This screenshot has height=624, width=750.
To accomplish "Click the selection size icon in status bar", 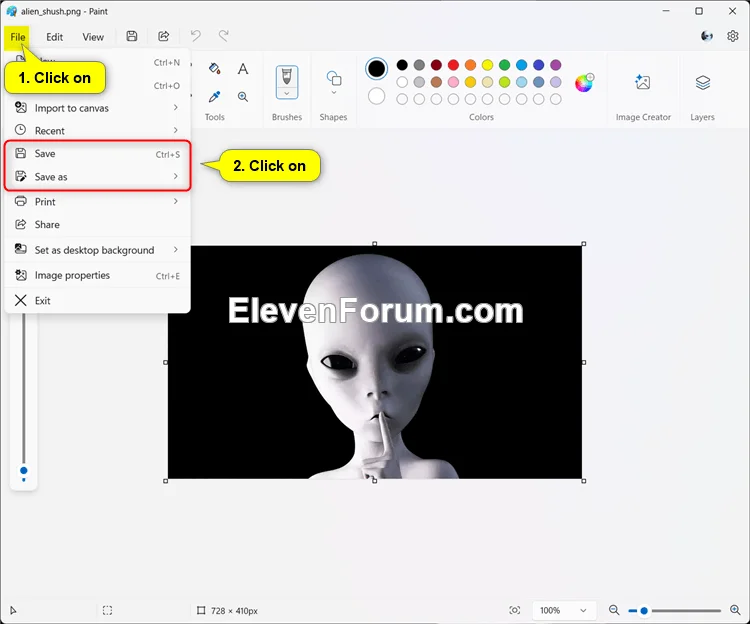I will pos(108,610).
